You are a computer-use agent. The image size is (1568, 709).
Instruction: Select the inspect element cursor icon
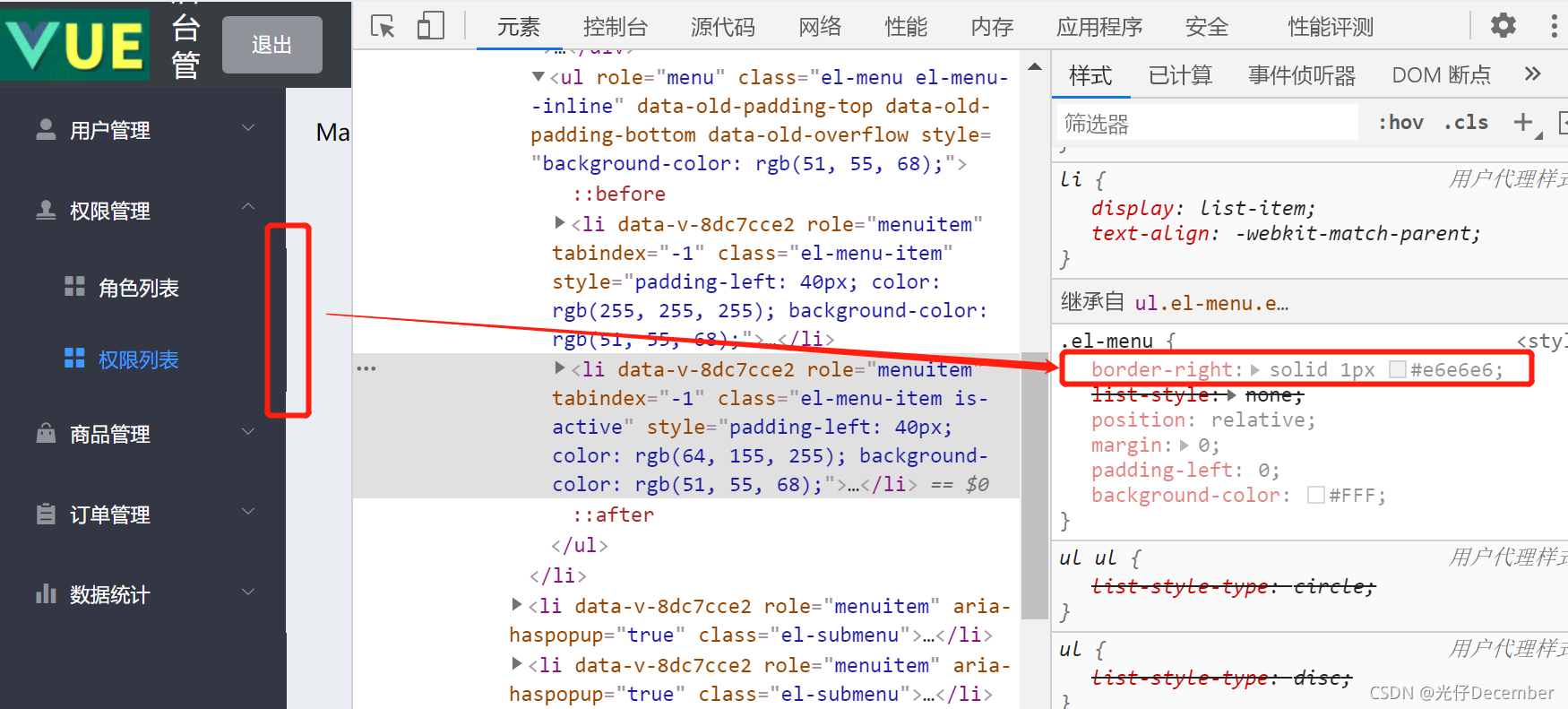click(x=383, y=26)
